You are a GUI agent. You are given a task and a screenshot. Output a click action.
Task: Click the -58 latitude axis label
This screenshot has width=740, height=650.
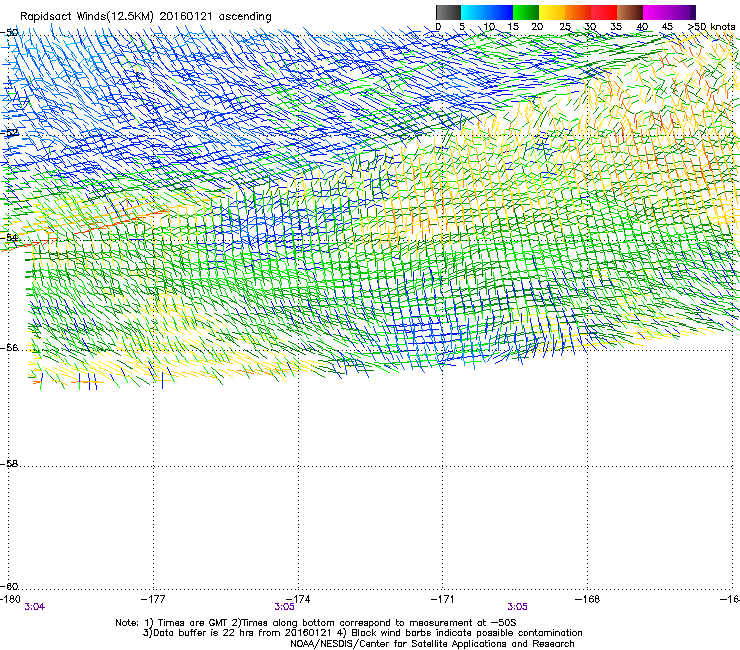[x=9, y=464]
